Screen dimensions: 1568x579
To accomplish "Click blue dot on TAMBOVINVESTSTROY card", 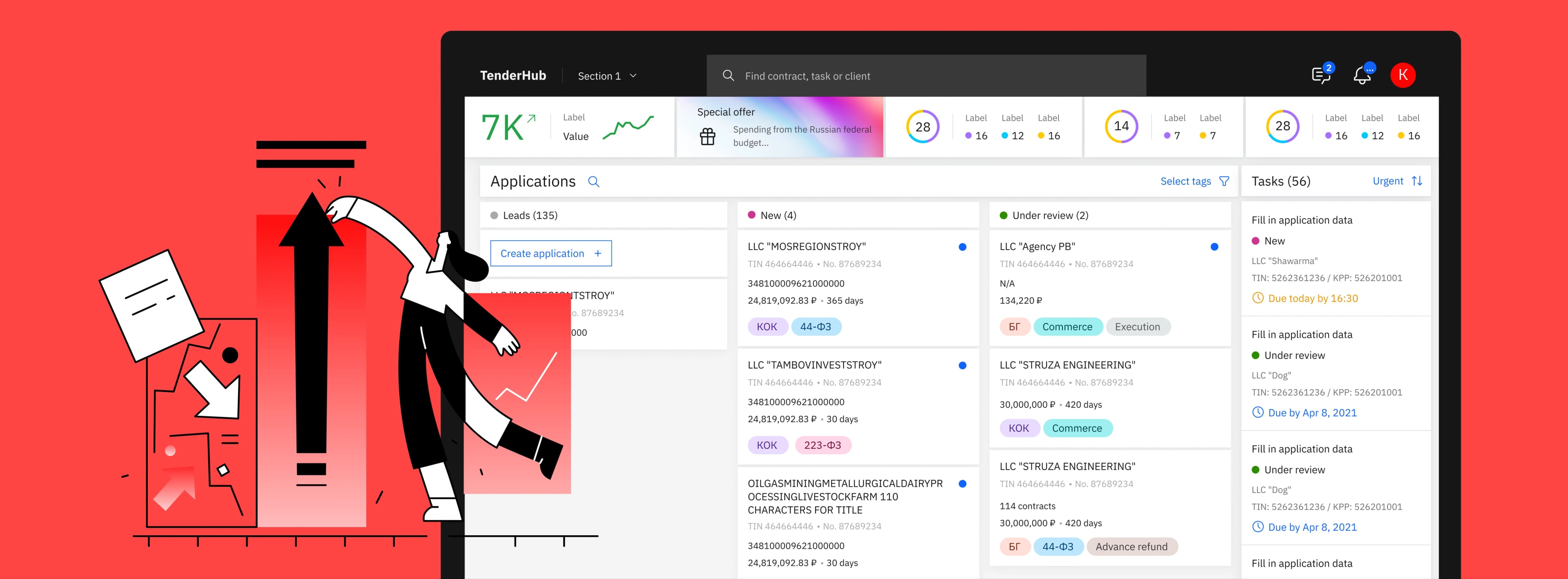I will 962,365.
